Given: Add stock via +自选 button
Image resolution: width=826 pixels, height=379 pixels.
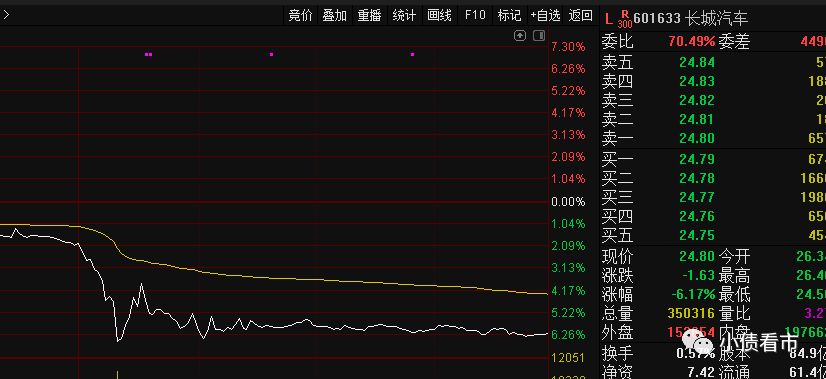Looking at the screenshot, I should pyautogui.click(x=545, y=15).
